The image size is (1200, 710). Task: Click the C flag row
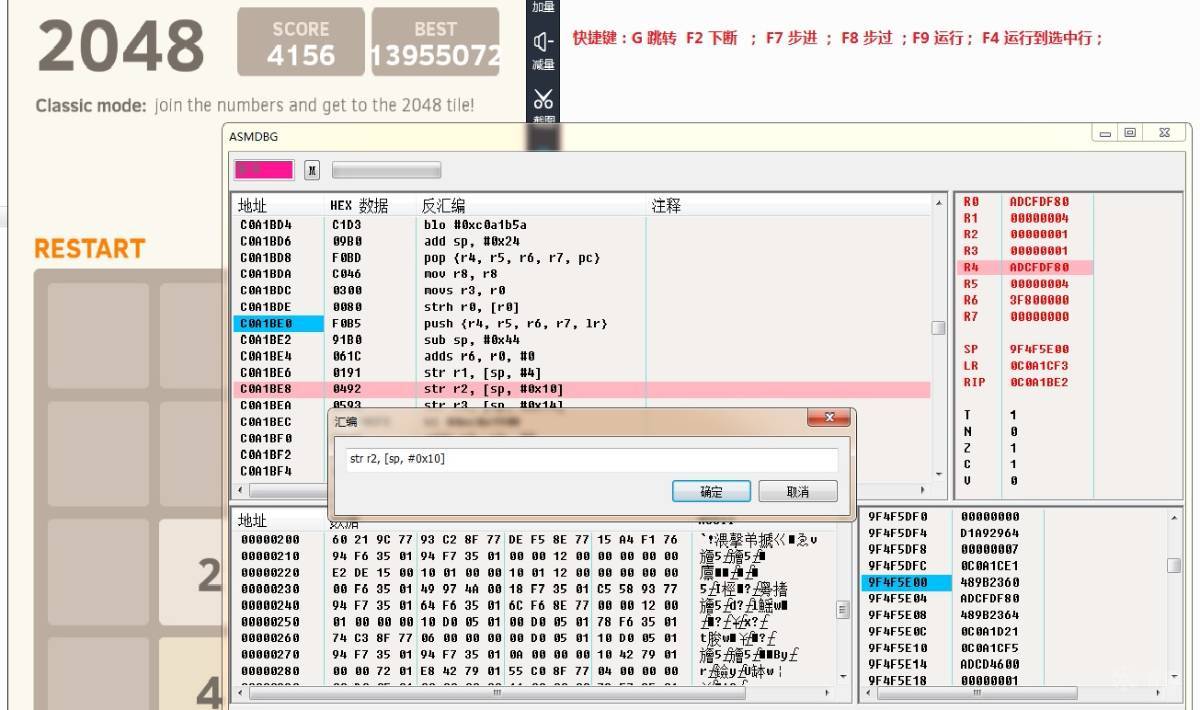point(1024,464)
